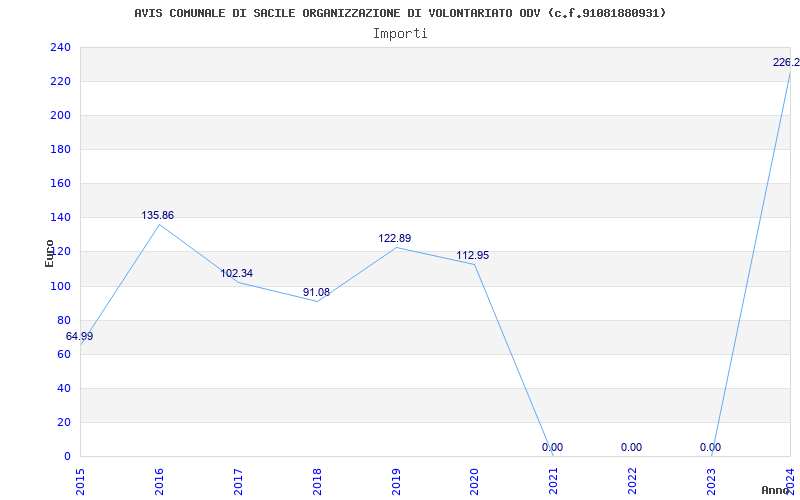Click the 2018 low point on the line
Screen dimensions: 800x500
tap(317, 301)
